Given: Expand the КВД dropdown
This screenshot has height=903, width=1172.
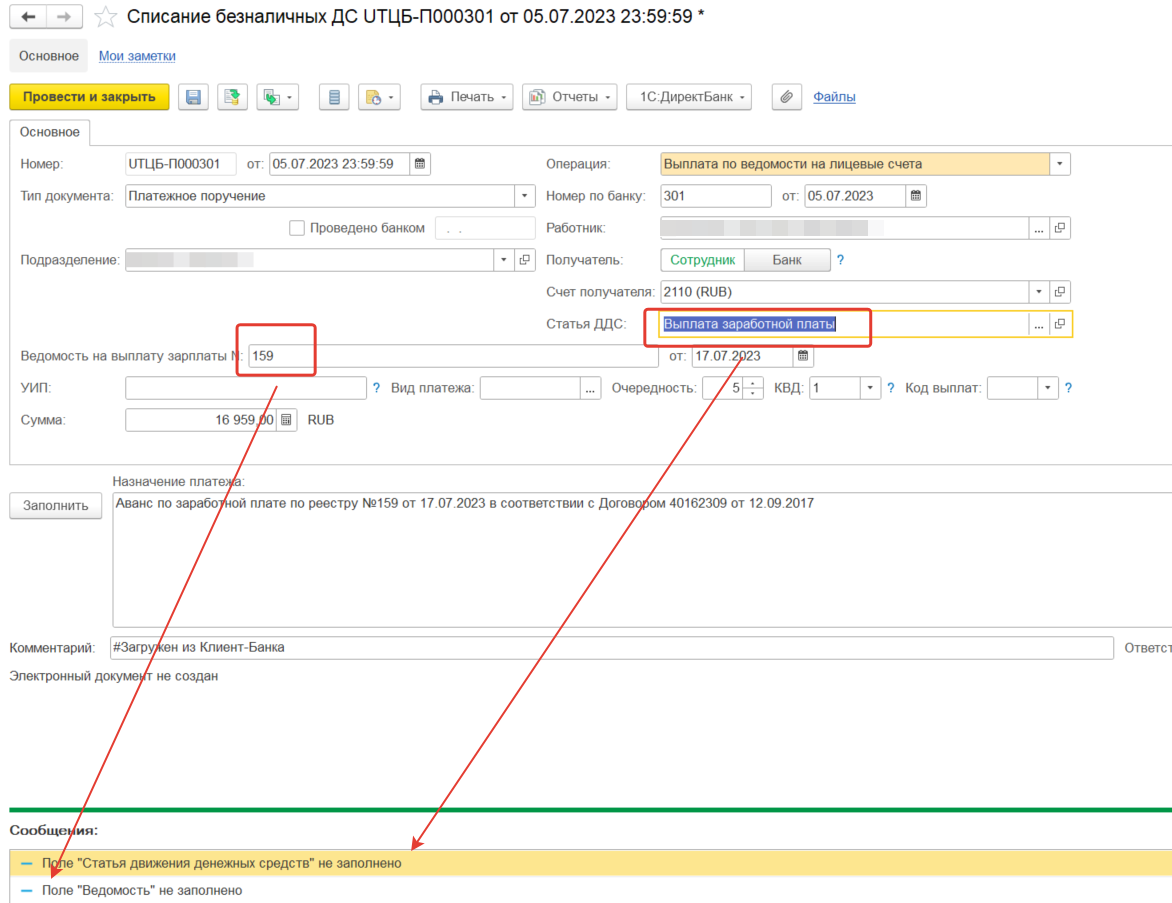Looking at the screenshot, I should (x=870, y=388).
